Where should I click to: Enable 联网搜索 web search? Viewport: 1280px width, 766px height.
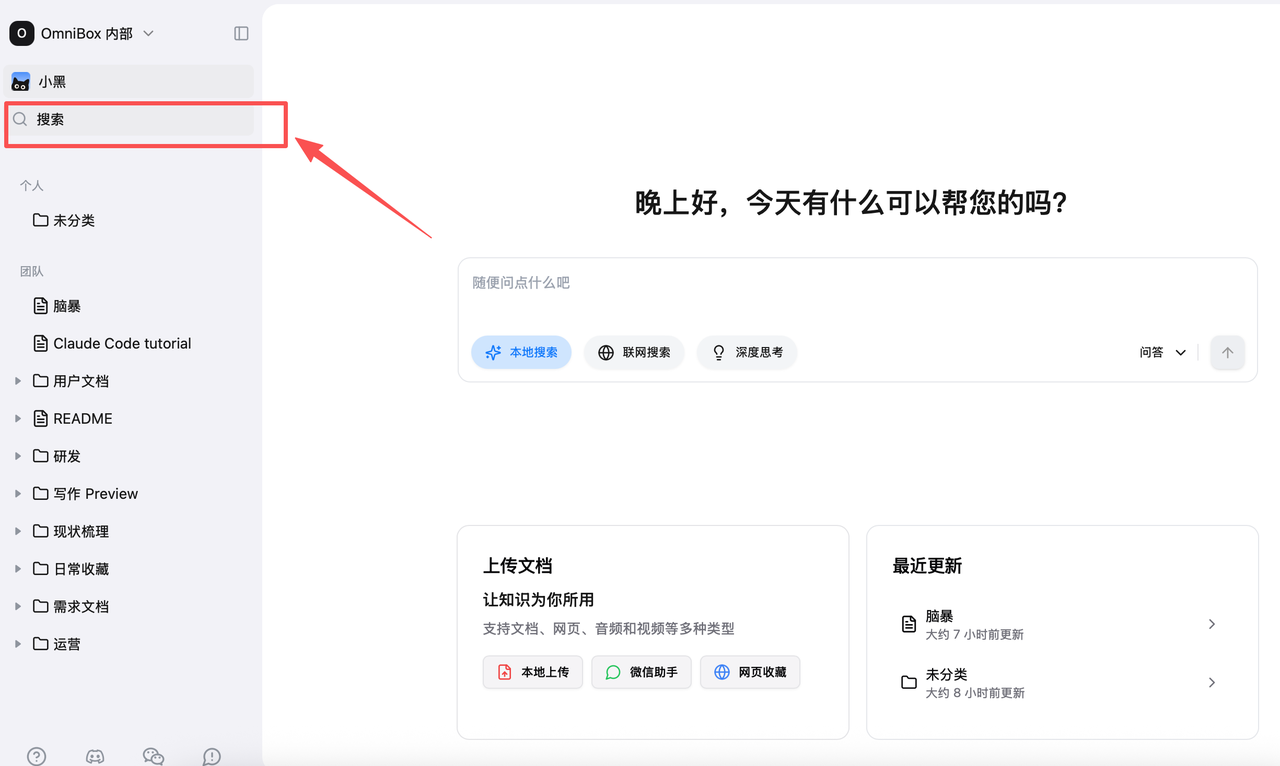(634, 352)
